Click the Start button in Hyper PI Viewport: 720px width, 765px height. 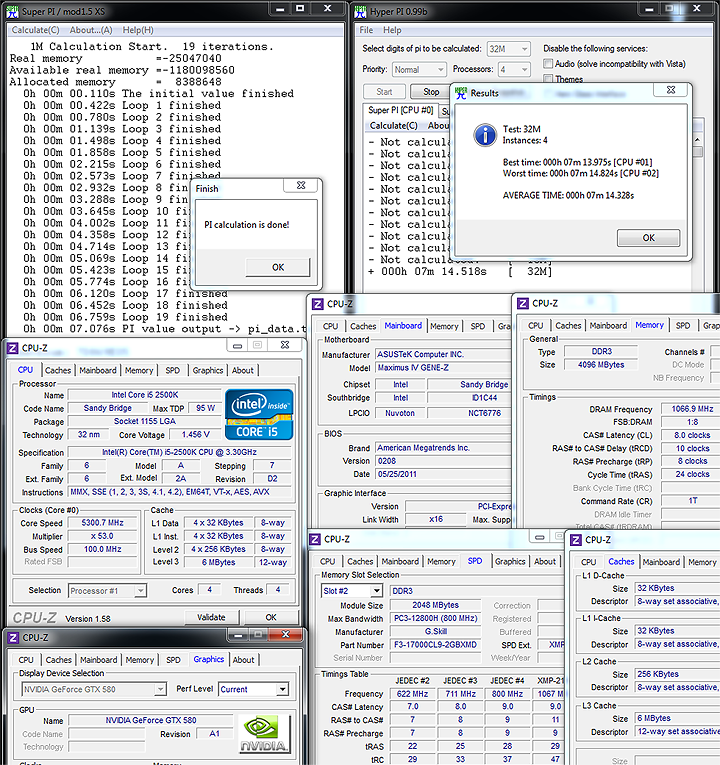(x=384, y=92)
